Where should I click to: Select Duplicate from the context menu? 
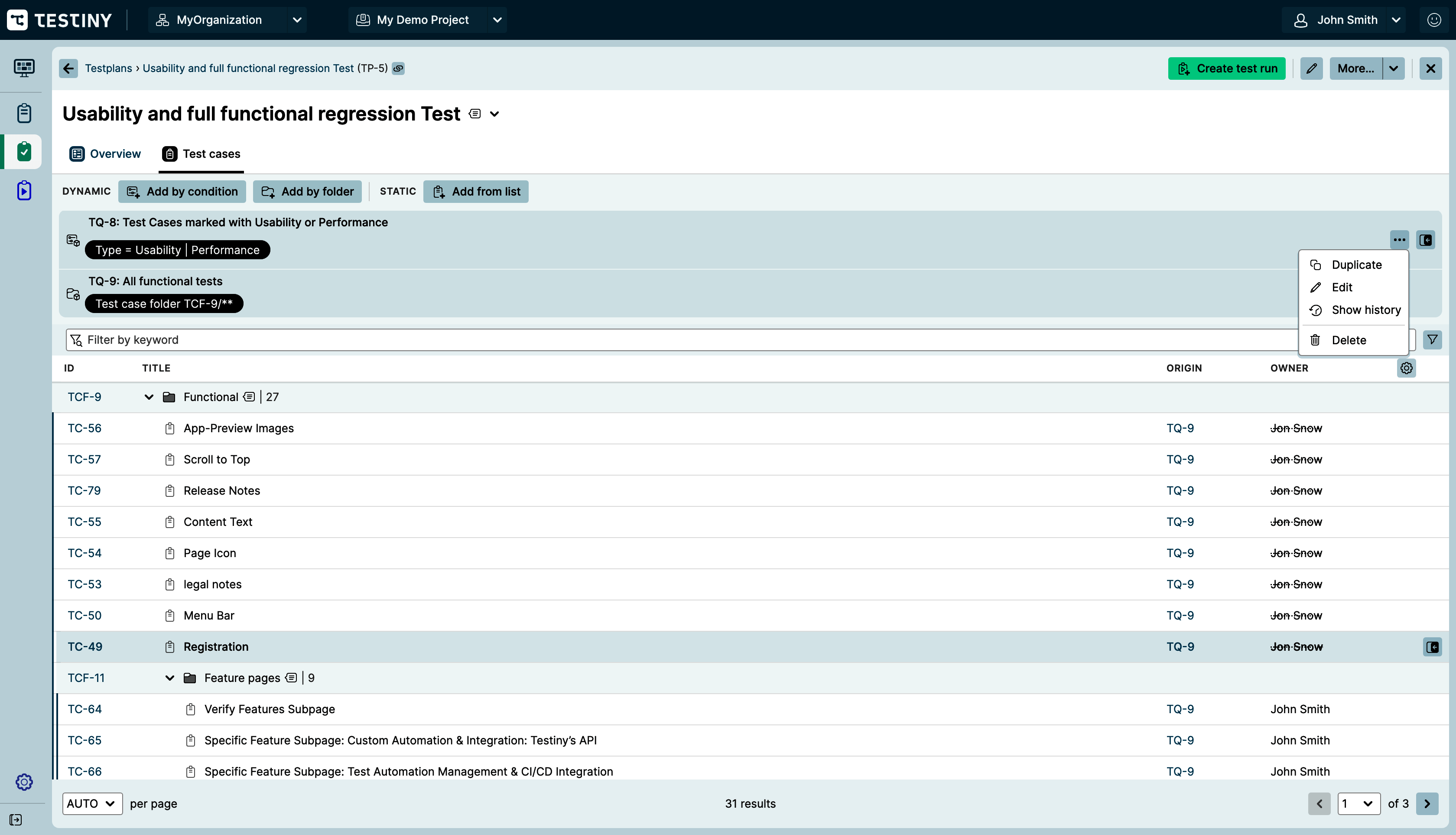1356,265
